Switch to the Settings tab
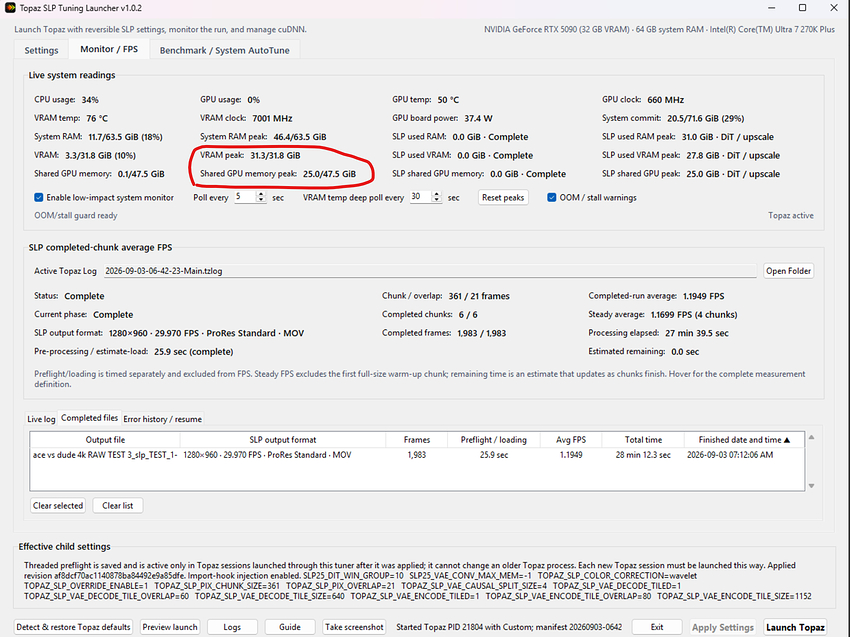 41,50
